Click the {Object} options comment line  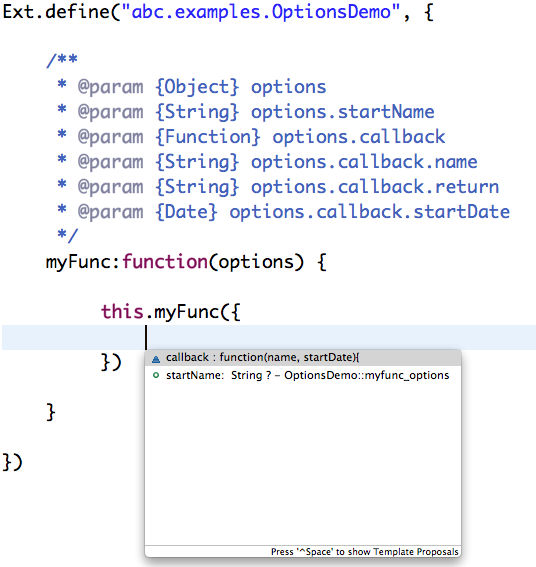(x=192, y=87)
